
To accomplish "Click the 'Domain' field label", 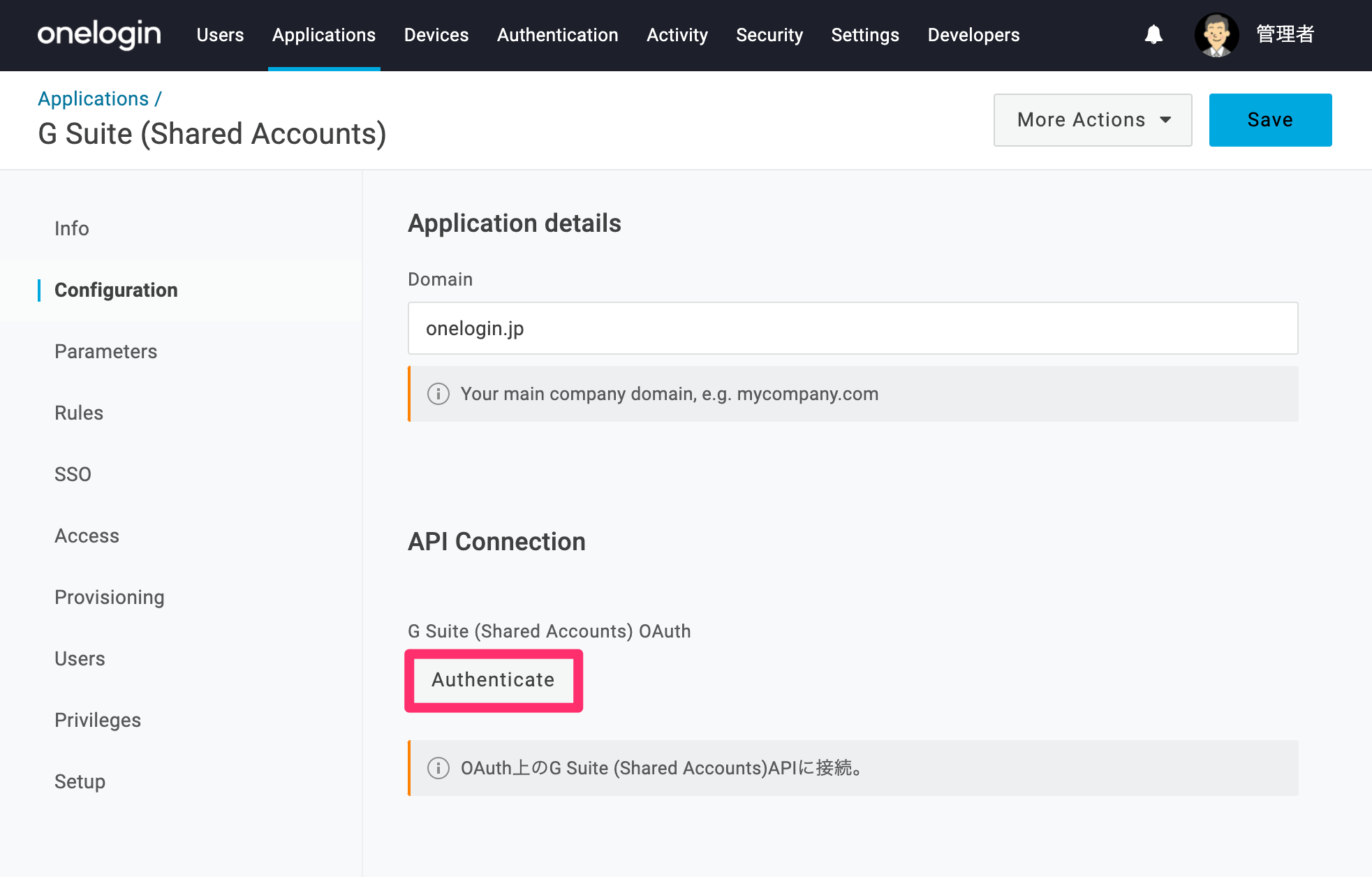I will point(440,279).
